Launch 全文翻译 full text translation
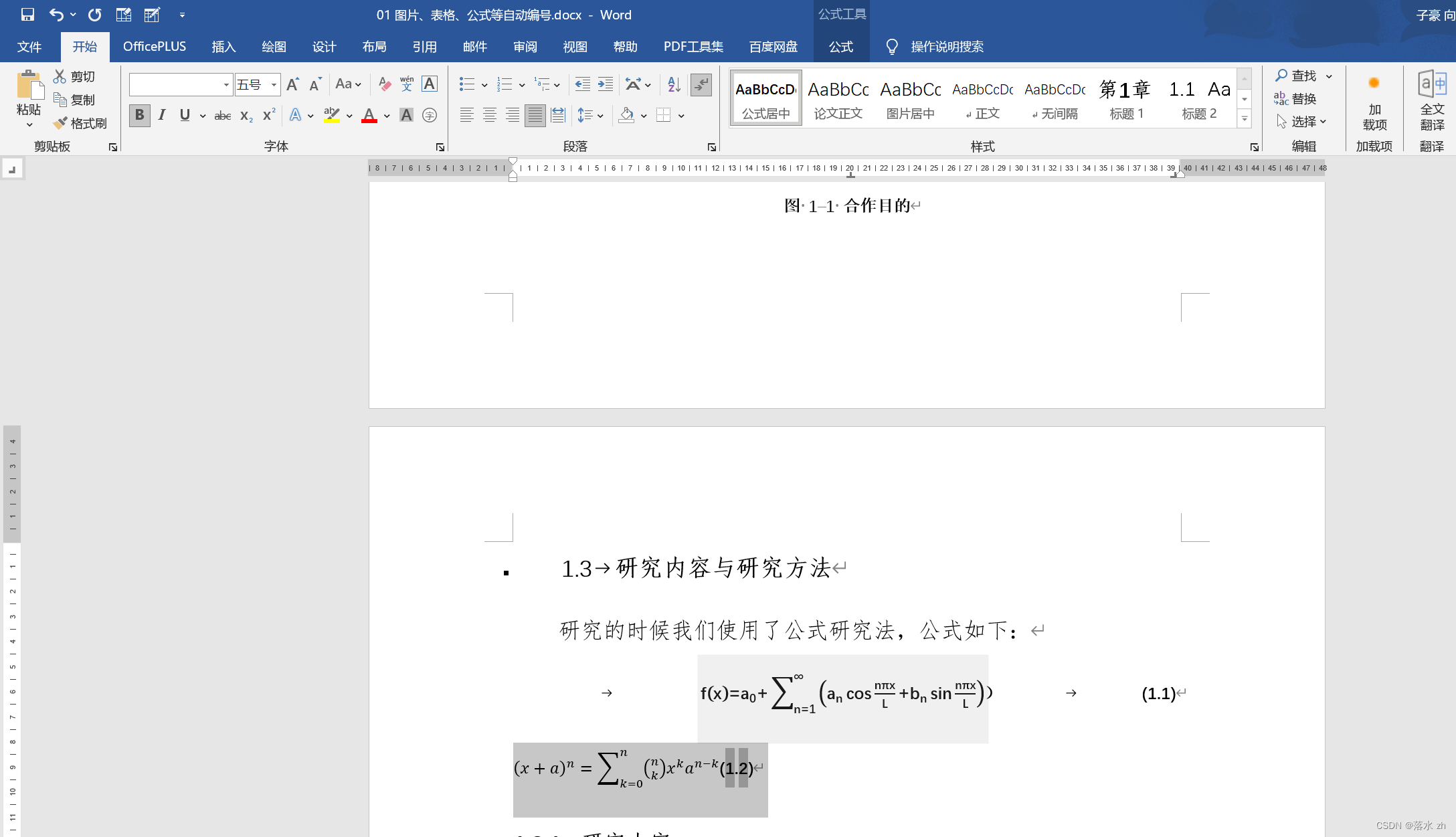This screenshot has height=837, width=1456. click(x=1432, y=102)
